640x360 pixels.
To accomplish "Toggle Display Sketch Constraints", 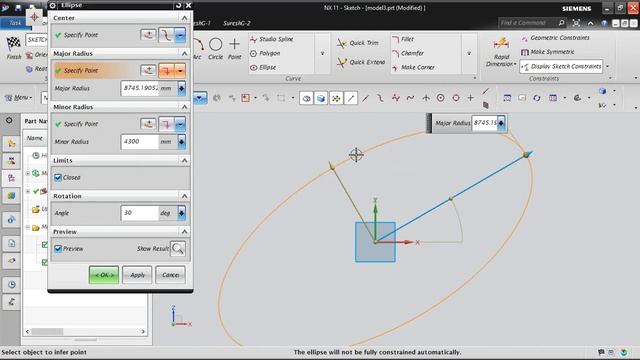I will 562,67.
